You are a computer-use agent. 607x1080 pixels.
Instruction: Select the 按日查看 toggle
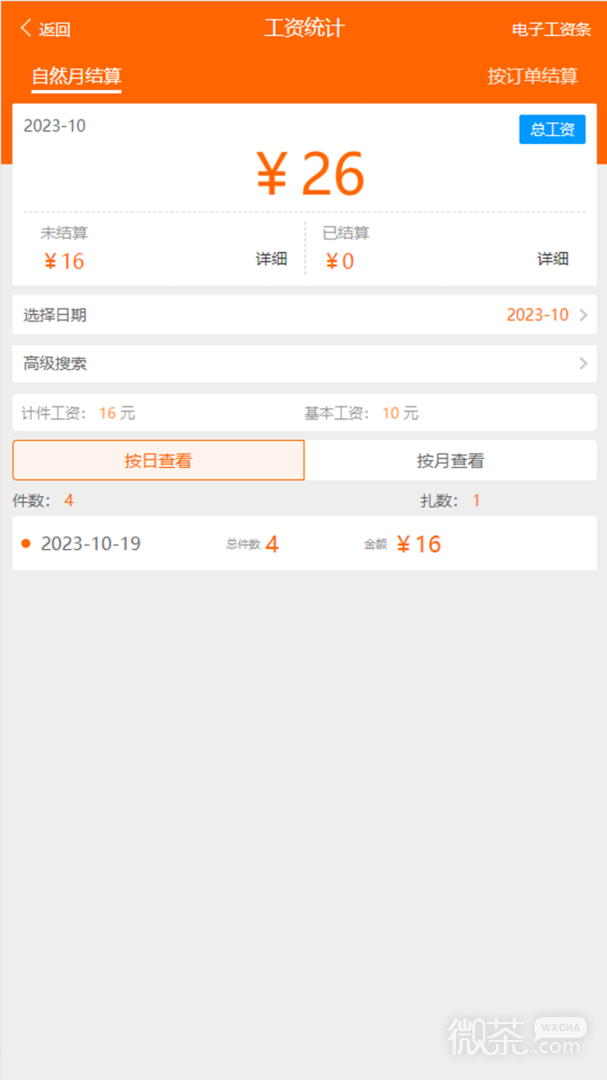158,460
